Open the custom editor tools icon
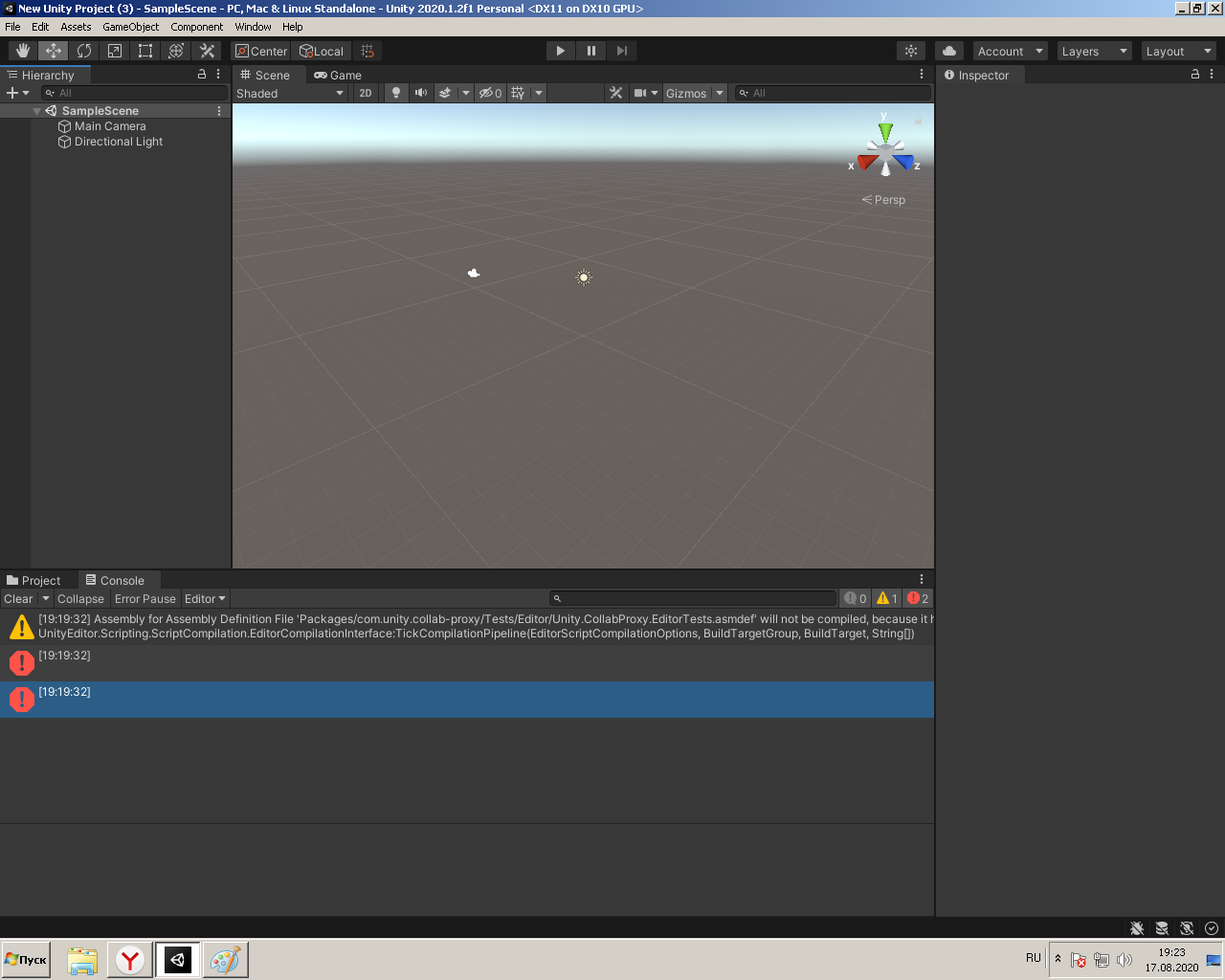This screenshot has height=980, width=1225. [x=207, y=51]
